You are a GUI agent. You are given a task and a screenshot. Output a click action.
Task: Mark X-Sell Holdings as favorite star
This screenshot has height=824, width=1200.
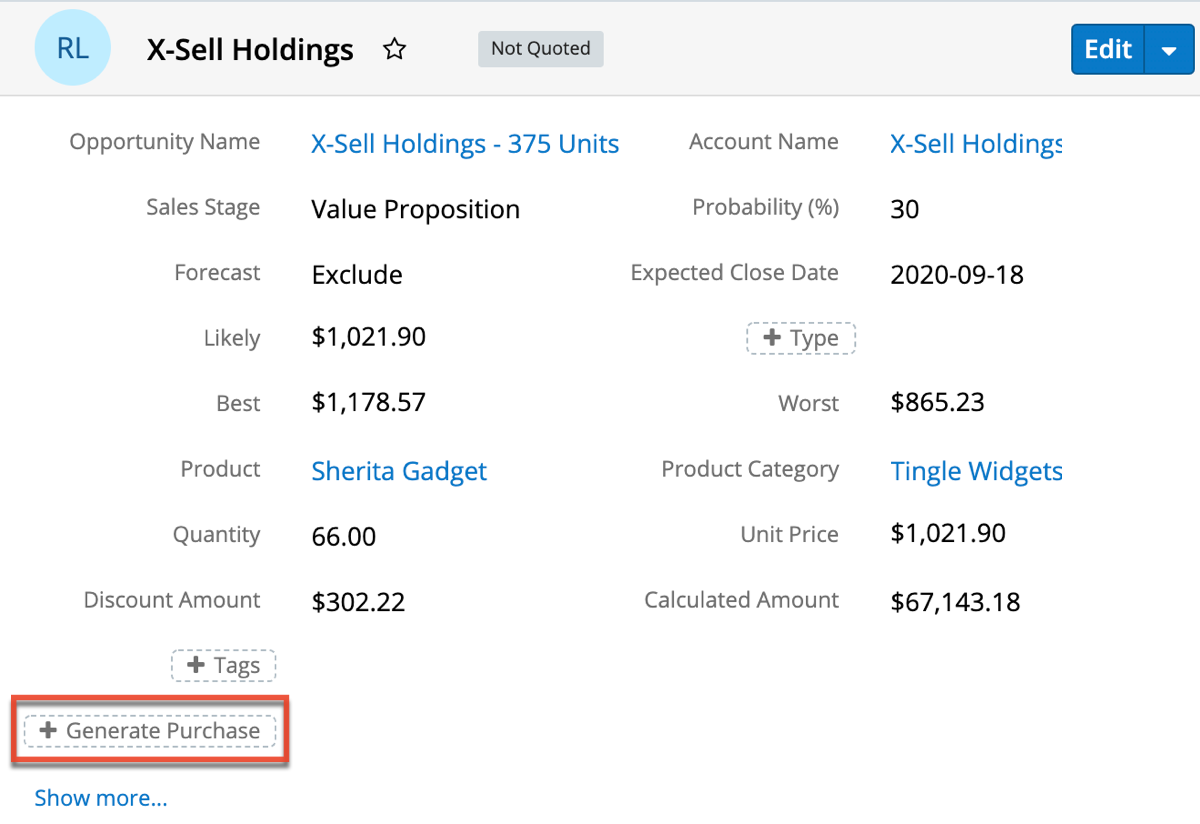pyautogui.click(x=395, y=49)
